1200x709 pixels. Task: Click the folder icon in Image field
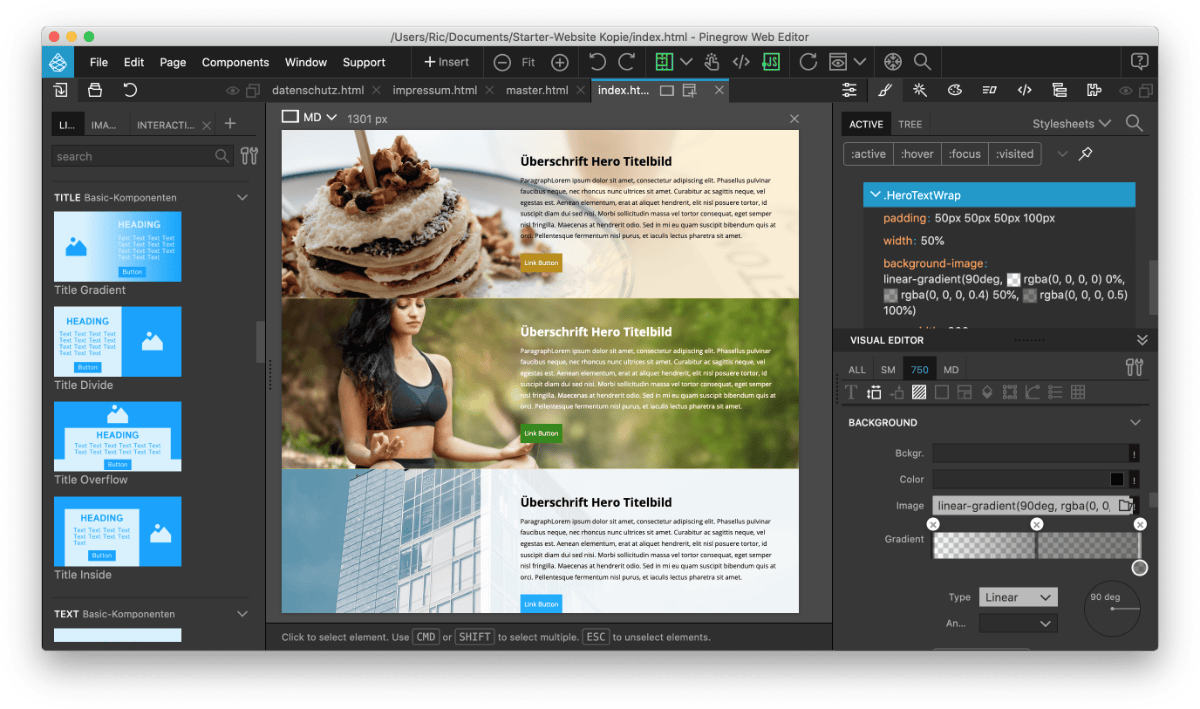pyautogui.click(x=1124, y=506)
